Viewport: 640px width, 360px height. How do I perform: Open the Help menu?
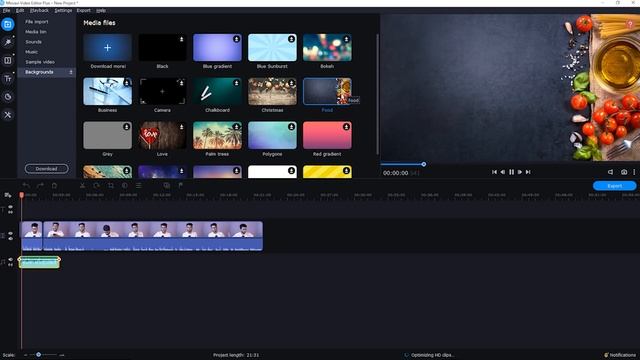pyautogui.click(x=101, y=11)
